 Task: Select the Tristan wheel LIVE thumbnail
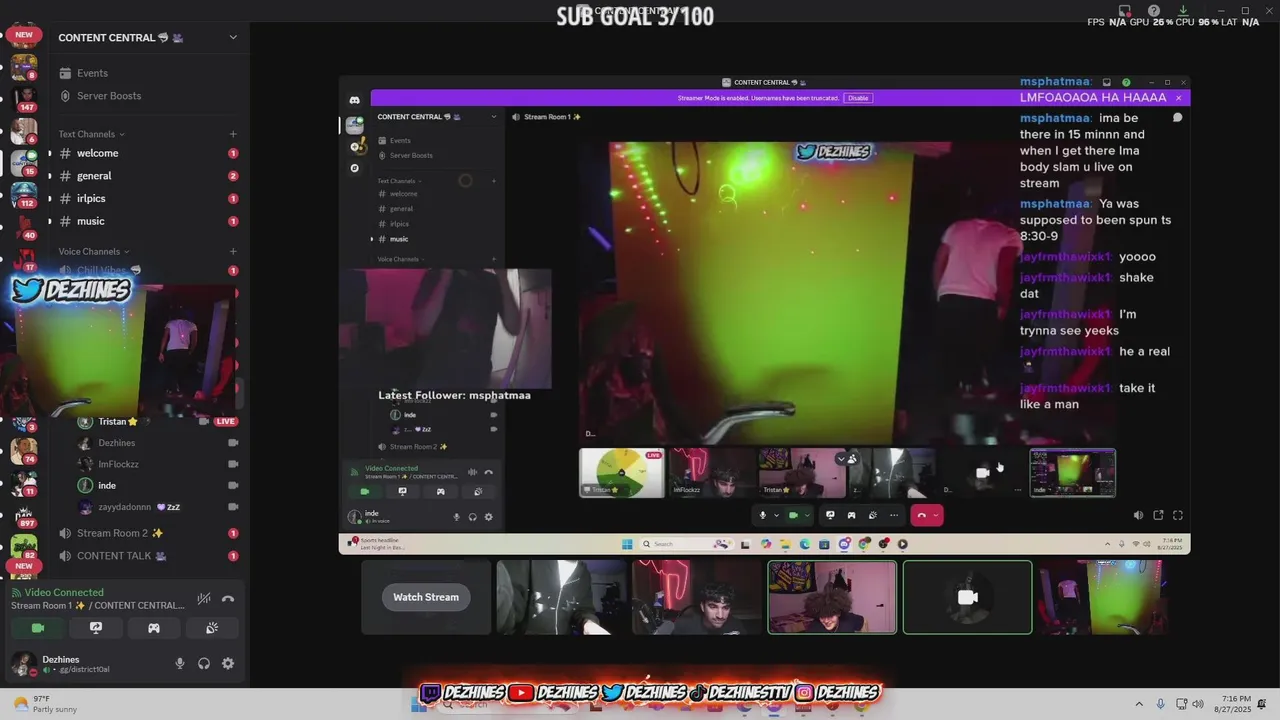point(622,472)
